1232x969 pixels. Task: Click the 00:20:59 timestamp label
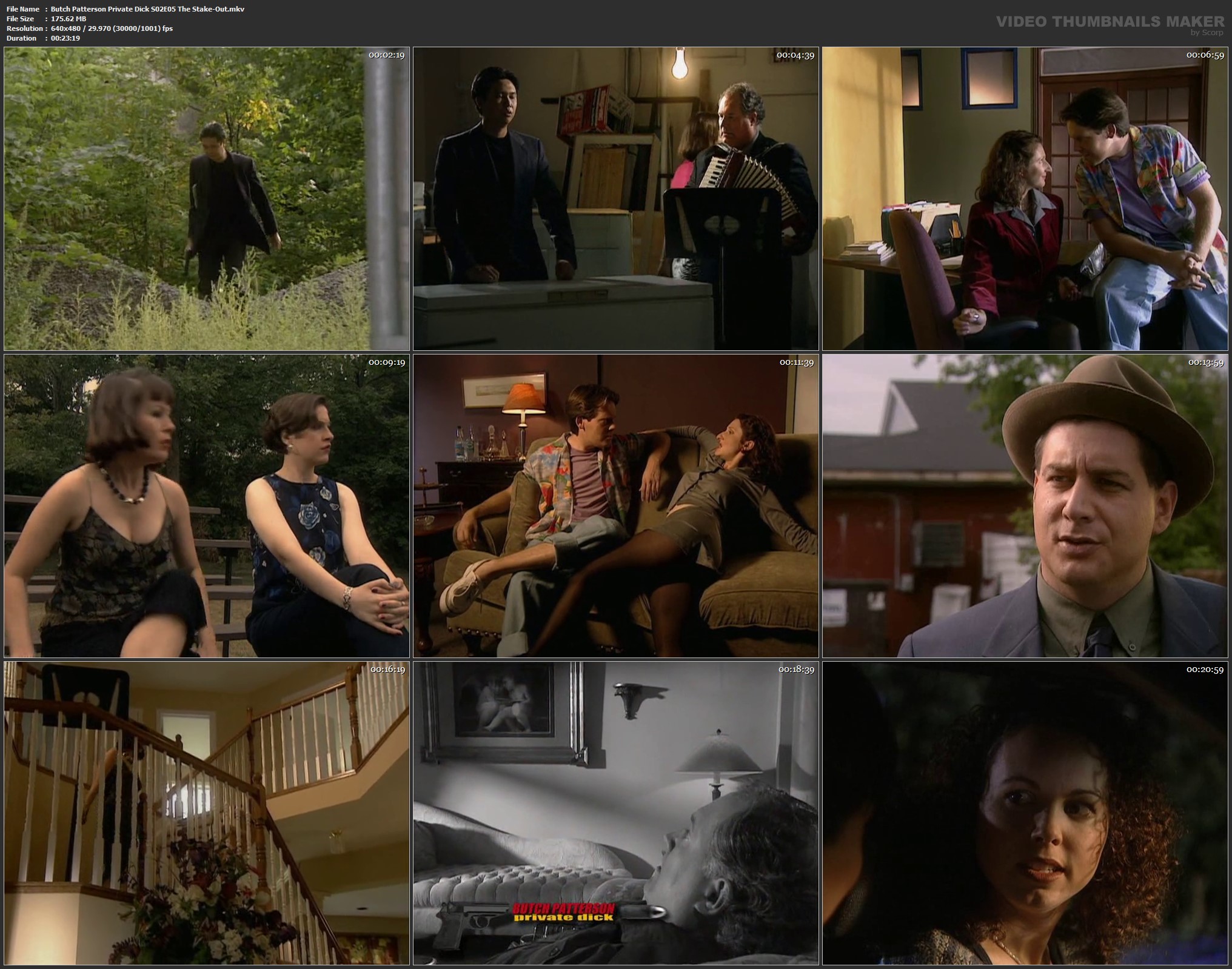click(x=1205, y=670)
